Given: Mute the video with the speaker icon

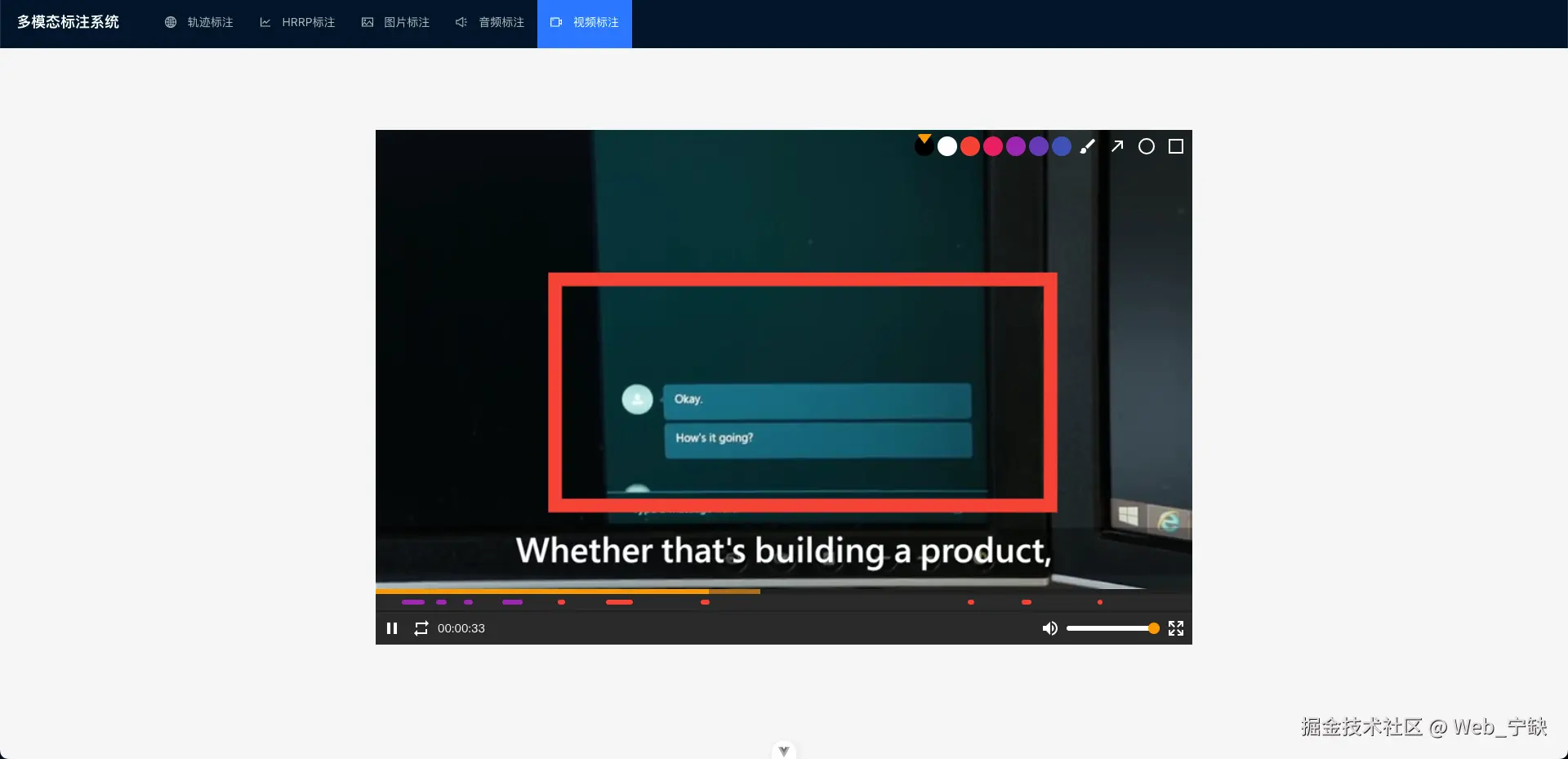Looking at the screenshot, I should point(1049,628).
